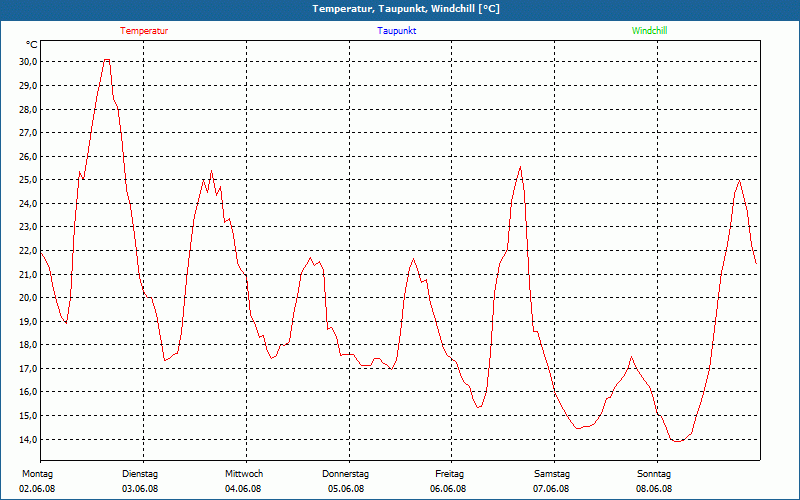Click the 05.06.08 date label
800x500 pixels.
pos(346,489)
